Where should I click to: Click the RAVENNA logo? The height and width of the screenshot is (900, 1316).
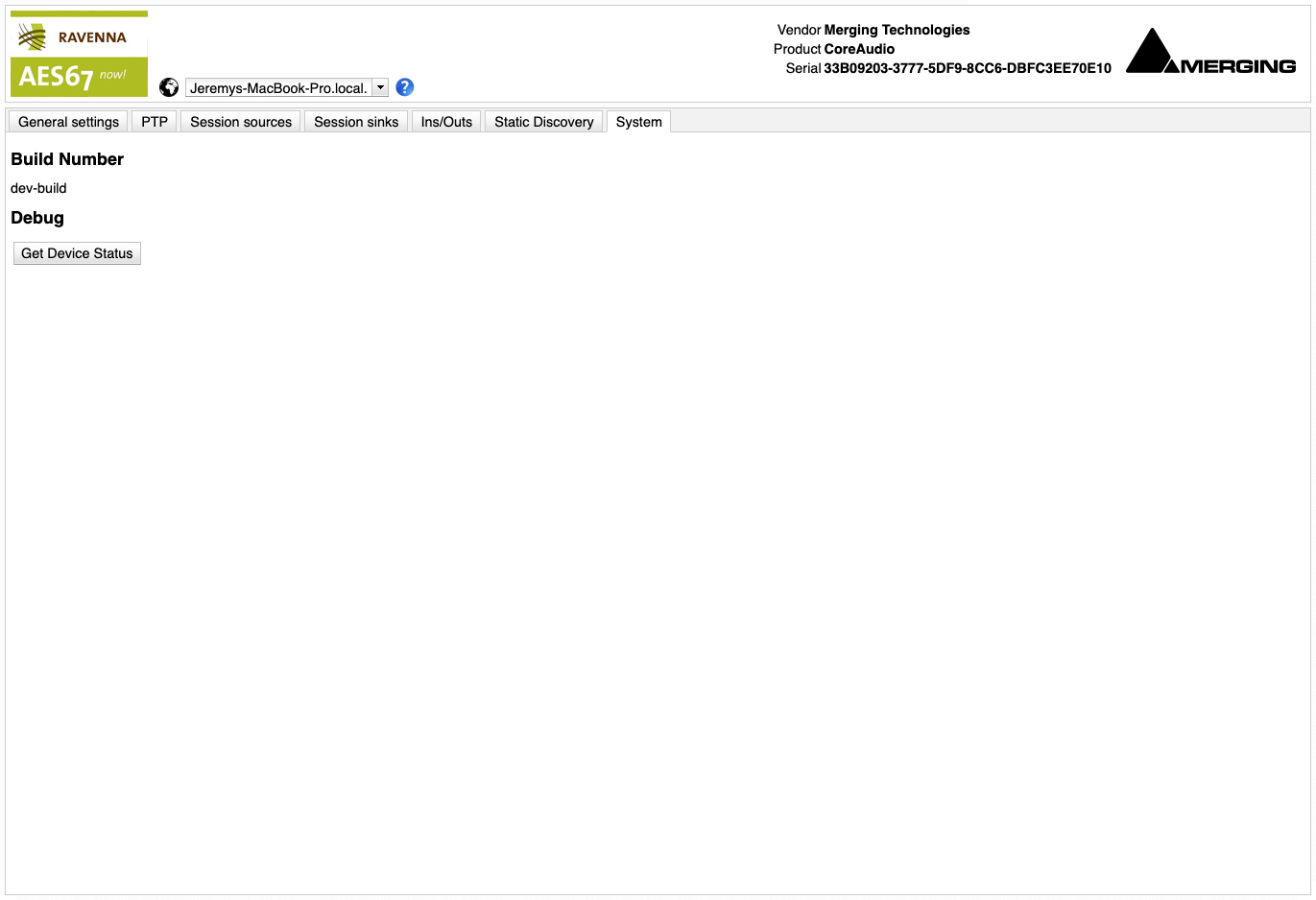(79, 36)
